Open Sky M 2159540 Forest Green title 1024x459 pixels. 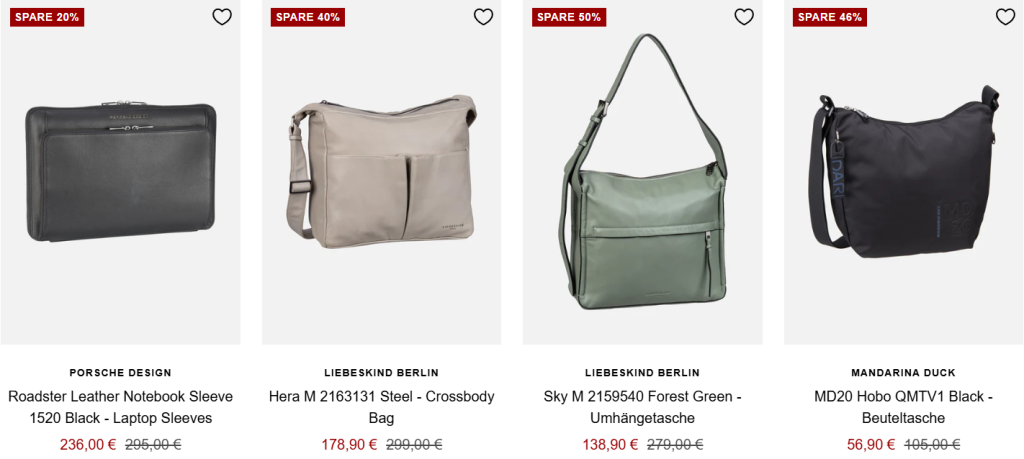642,407
